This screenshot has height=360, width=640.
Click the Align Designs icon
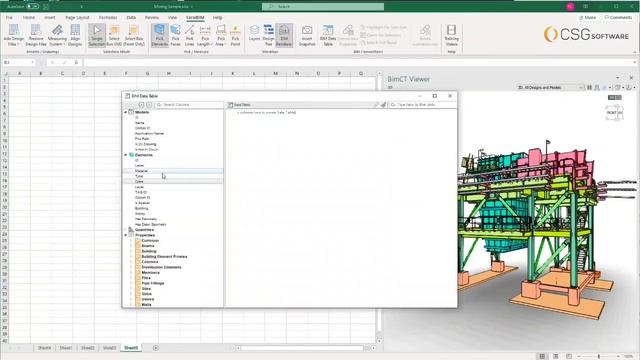point(75,30)
